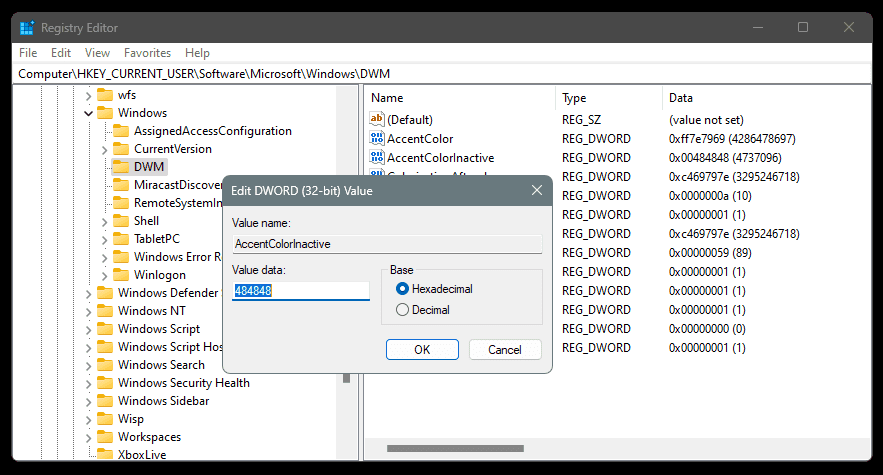Expand the Windows Search key

point(88,366)
